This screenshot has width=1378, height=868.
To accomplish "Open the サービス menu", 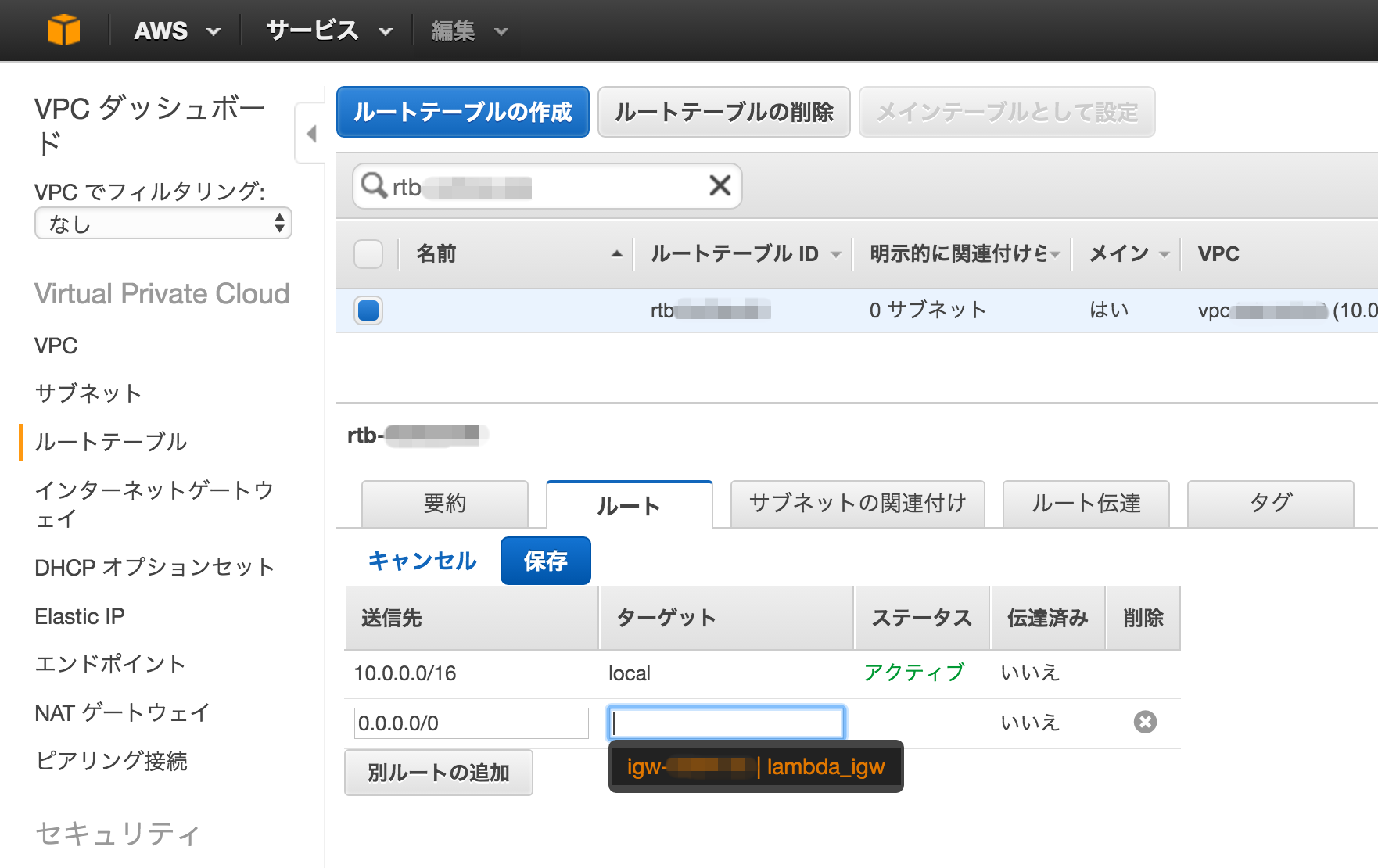I will coord(328,30).
